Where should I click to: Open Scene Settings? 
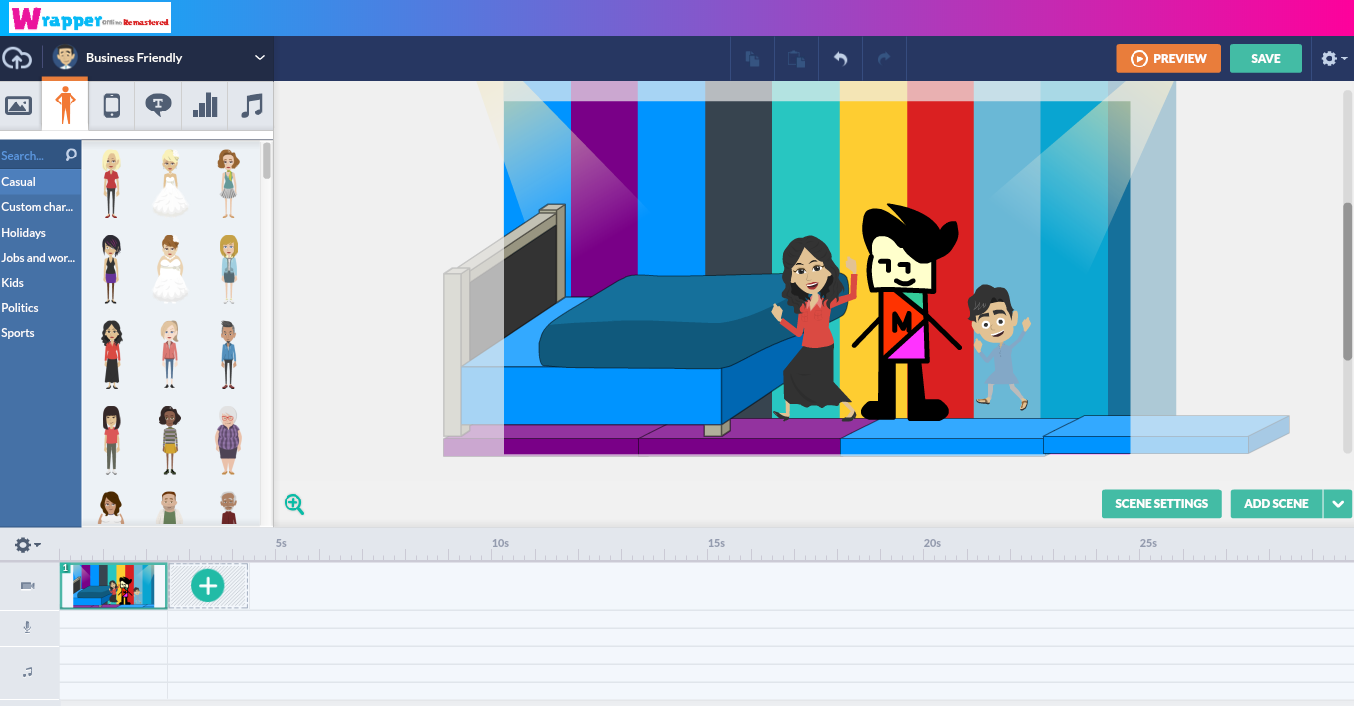1161,503
